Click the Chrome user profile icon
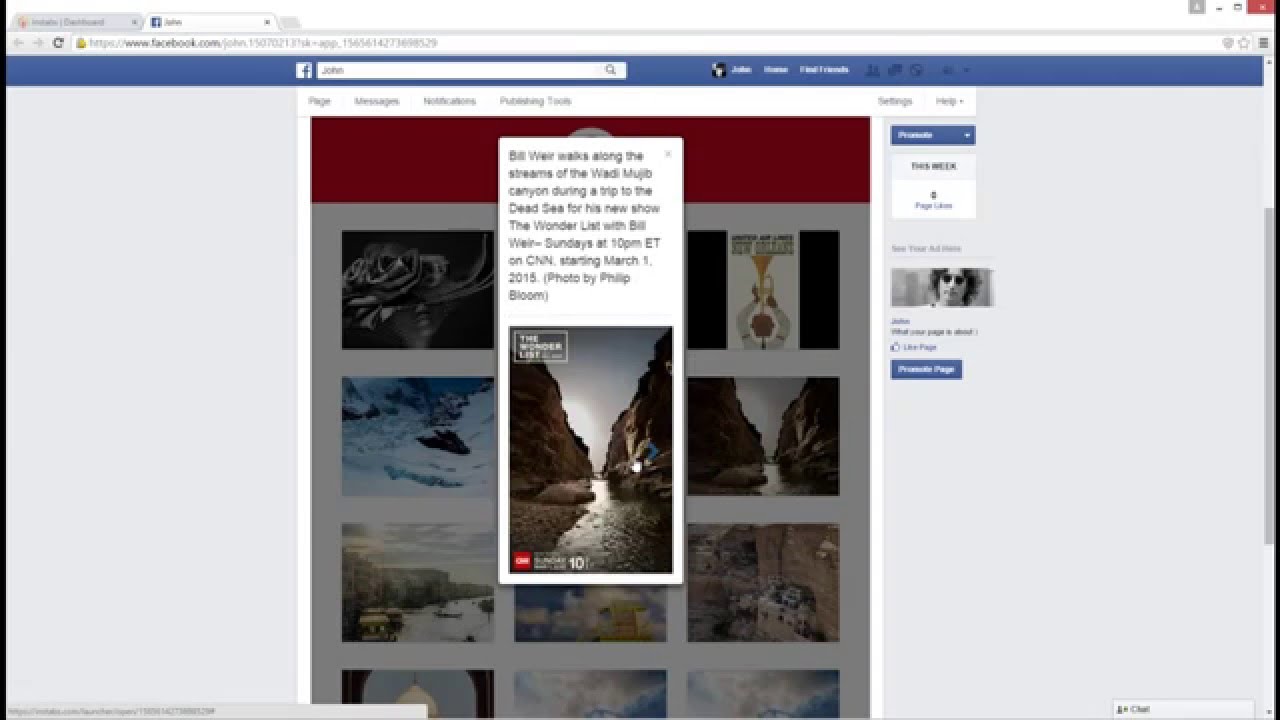This screenshot has height=720, width=1280. click(x=1197, y=7)
